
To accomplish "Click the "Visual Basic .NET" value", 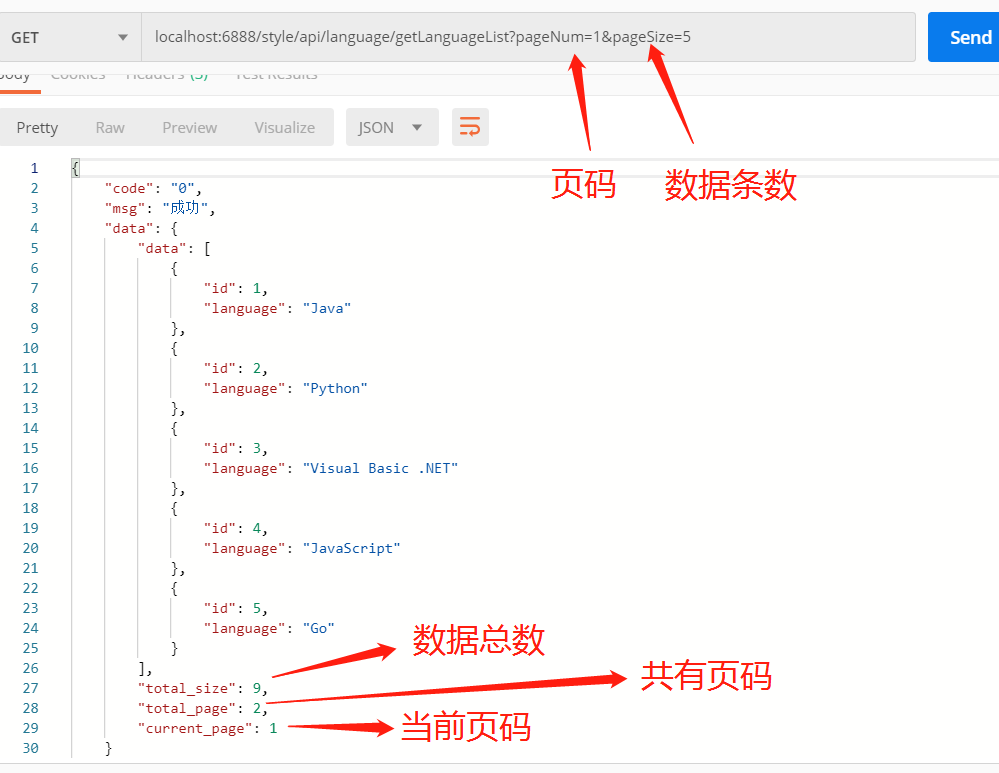I will [380, 468].
